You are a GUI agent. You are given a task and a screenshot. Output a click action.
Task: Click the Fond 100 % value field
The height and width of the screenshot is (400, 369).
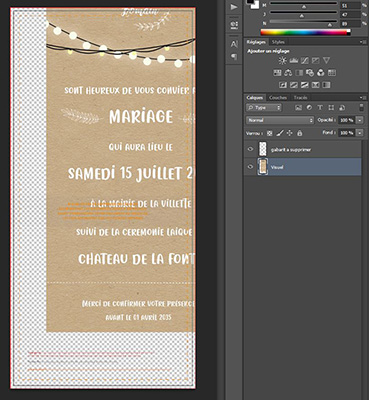[347, 133]
